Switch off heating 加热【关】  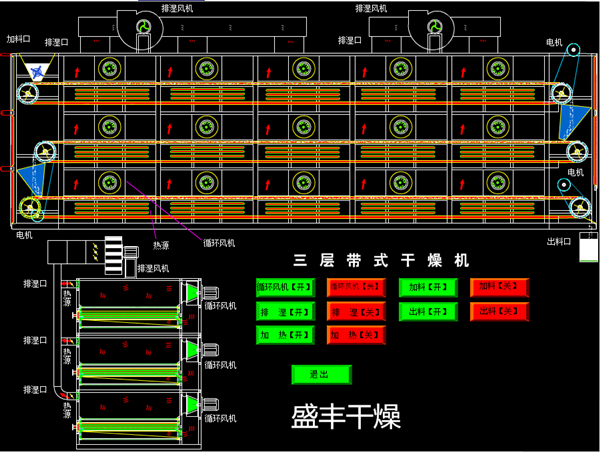click(x=355, y=336)
